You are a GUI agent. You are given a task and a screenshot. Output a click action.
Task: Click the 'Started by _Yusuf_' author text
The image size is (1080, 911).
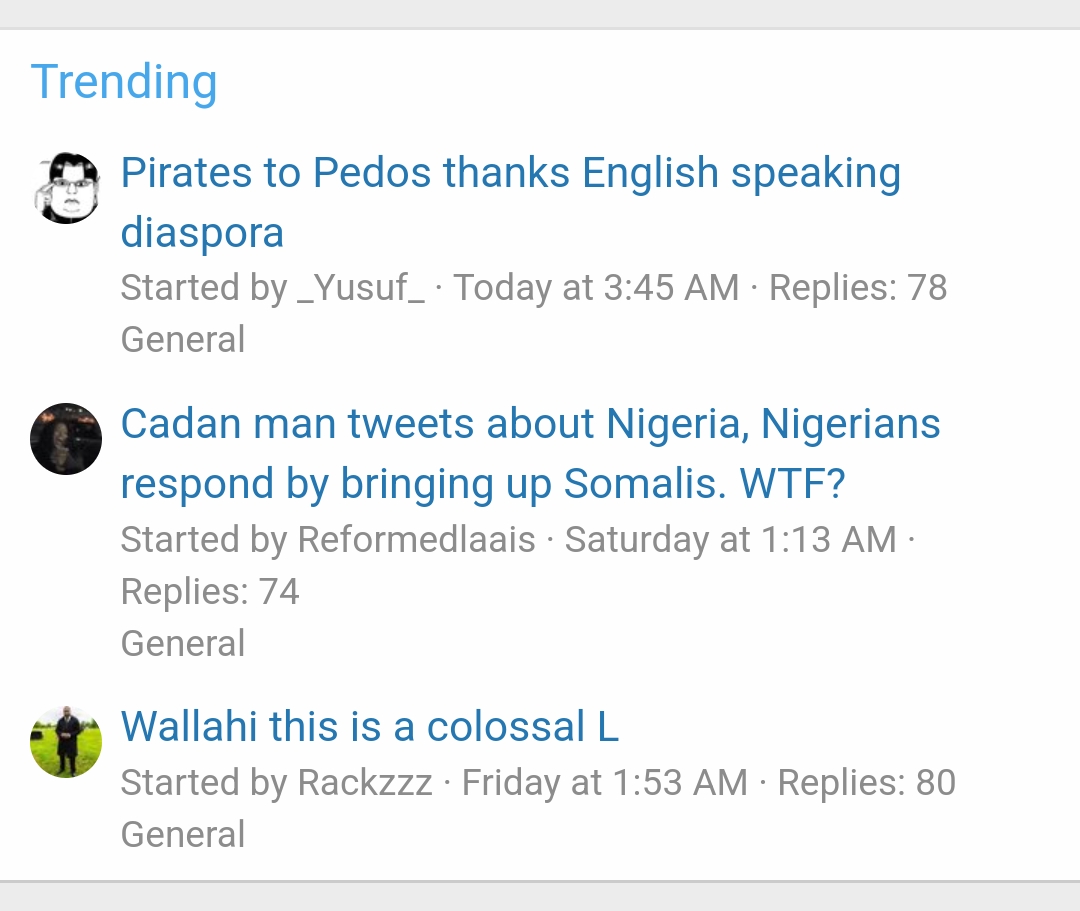tap(272, 288)
